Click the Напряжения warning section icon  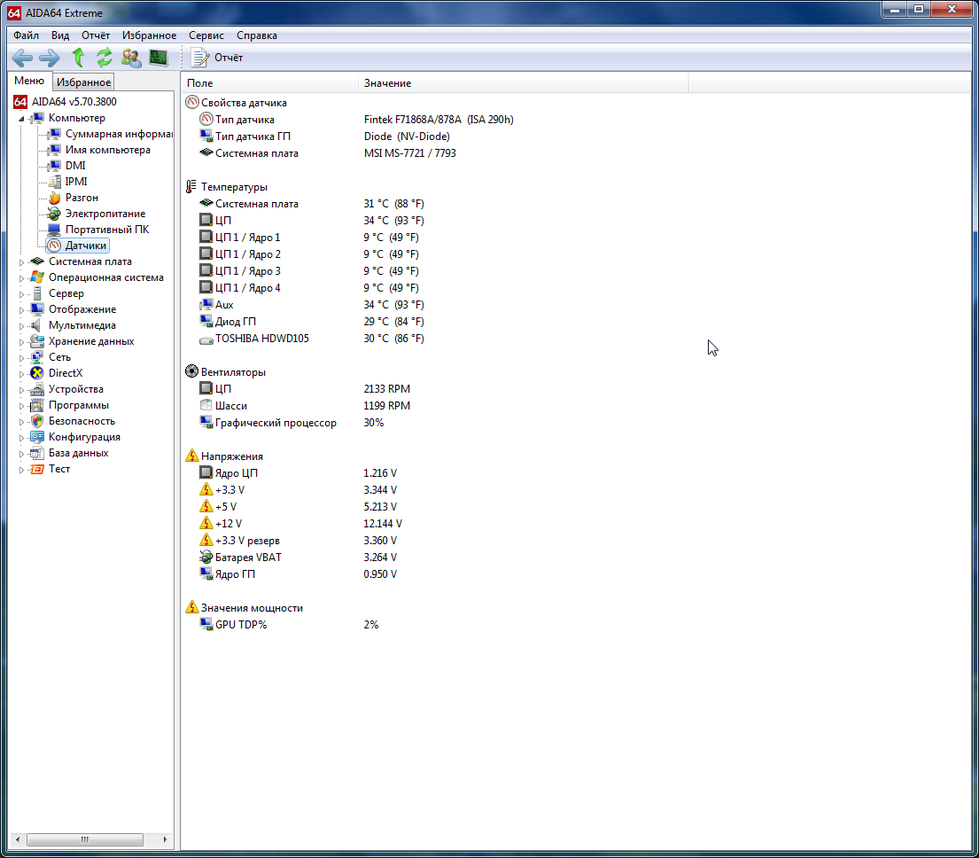pyautogui.click(x=192, y=456)
